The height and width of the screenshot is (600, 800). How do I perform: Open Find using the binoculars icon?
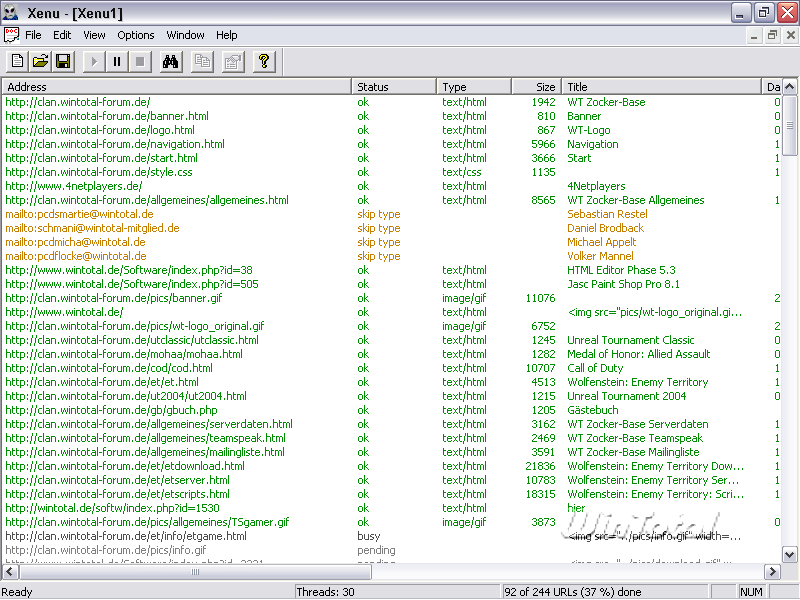tap(171, 62)
